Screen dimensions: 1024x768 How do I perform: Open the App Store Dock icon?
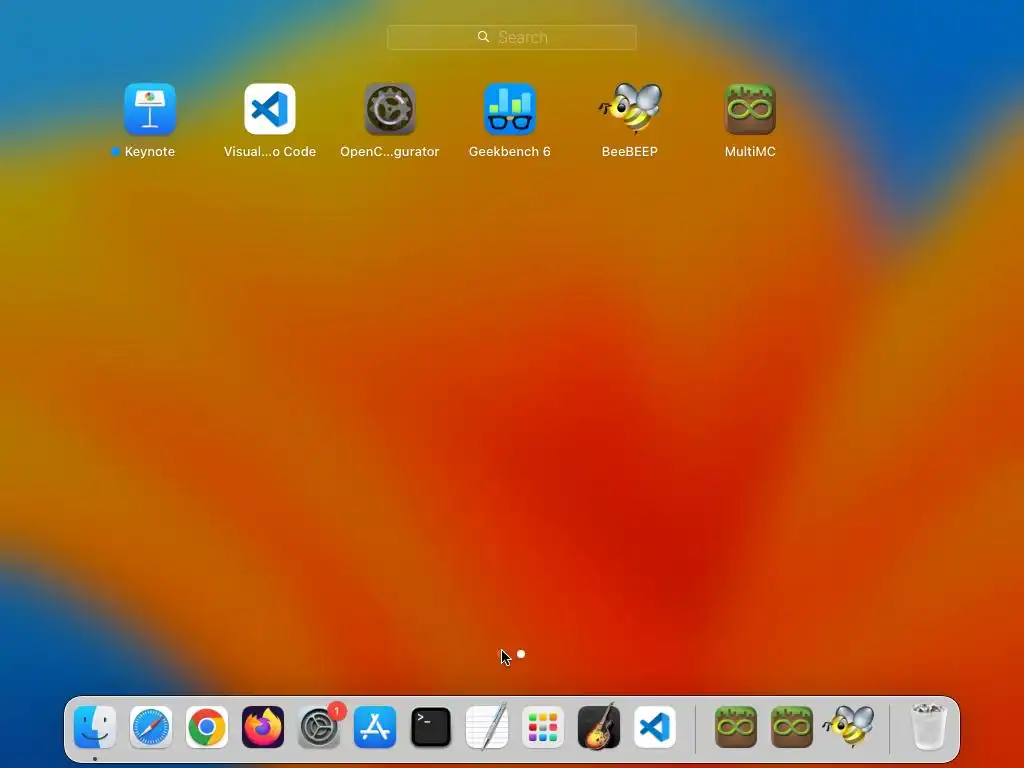tap(375, 727)
